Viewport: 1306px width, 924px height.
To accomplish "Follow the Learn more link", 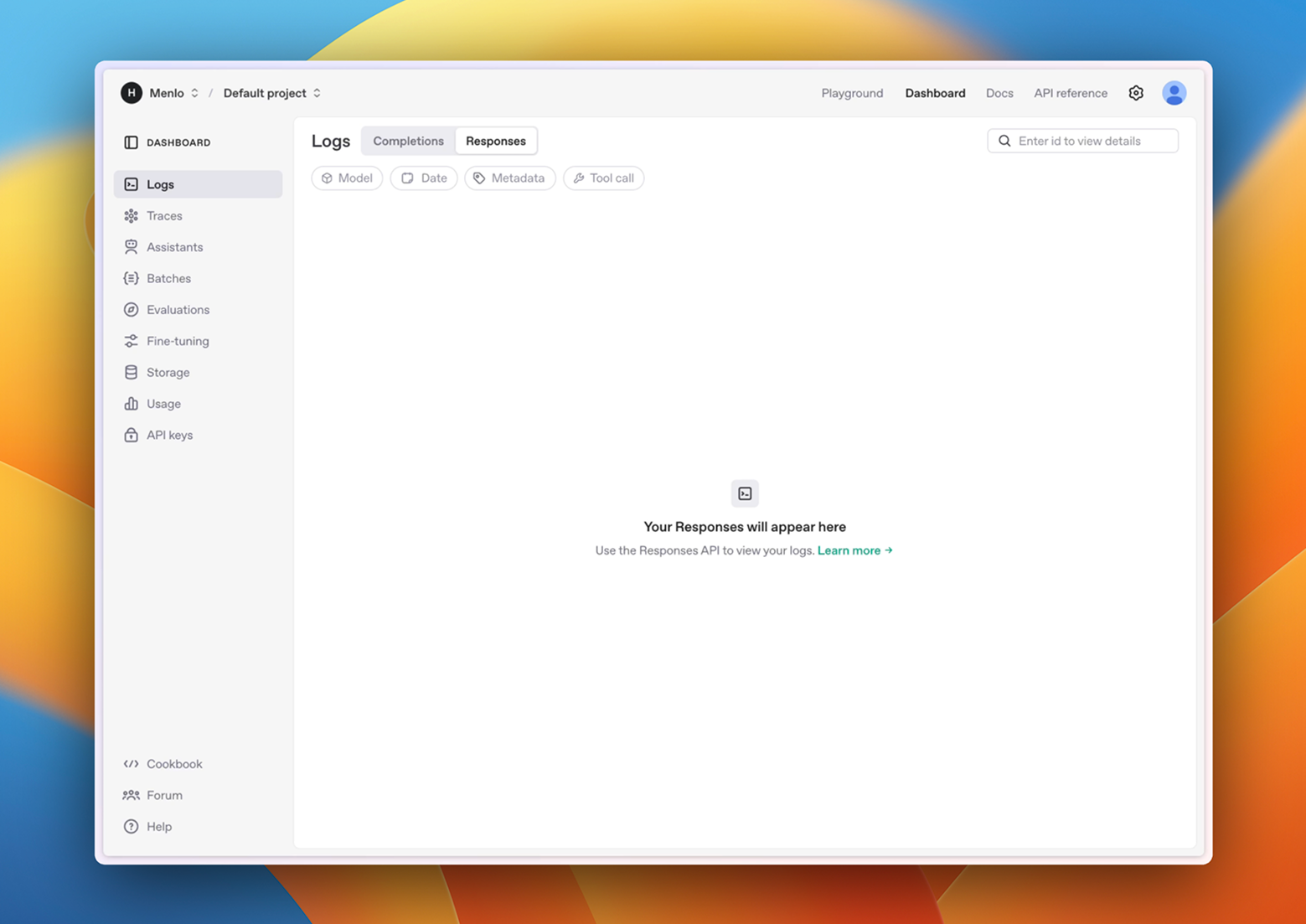I will pyautogui.click(x=855, y=550).
